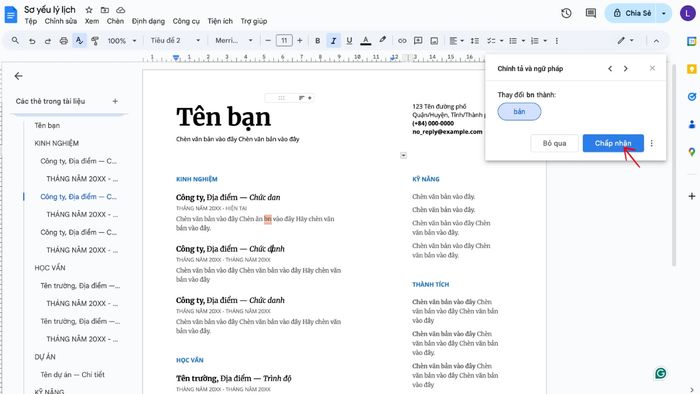Close the outline with back arrow
Screen dimensions: 700x394
(x=18, y=76)
